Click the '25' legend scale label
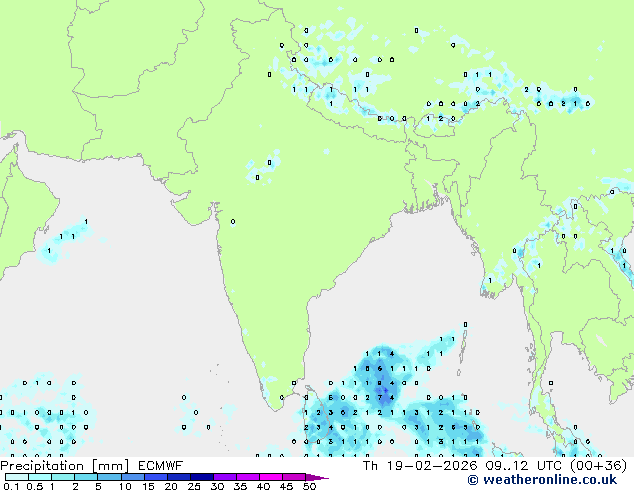The height and width of the screenshot is (490, 634). pos(194,486)
